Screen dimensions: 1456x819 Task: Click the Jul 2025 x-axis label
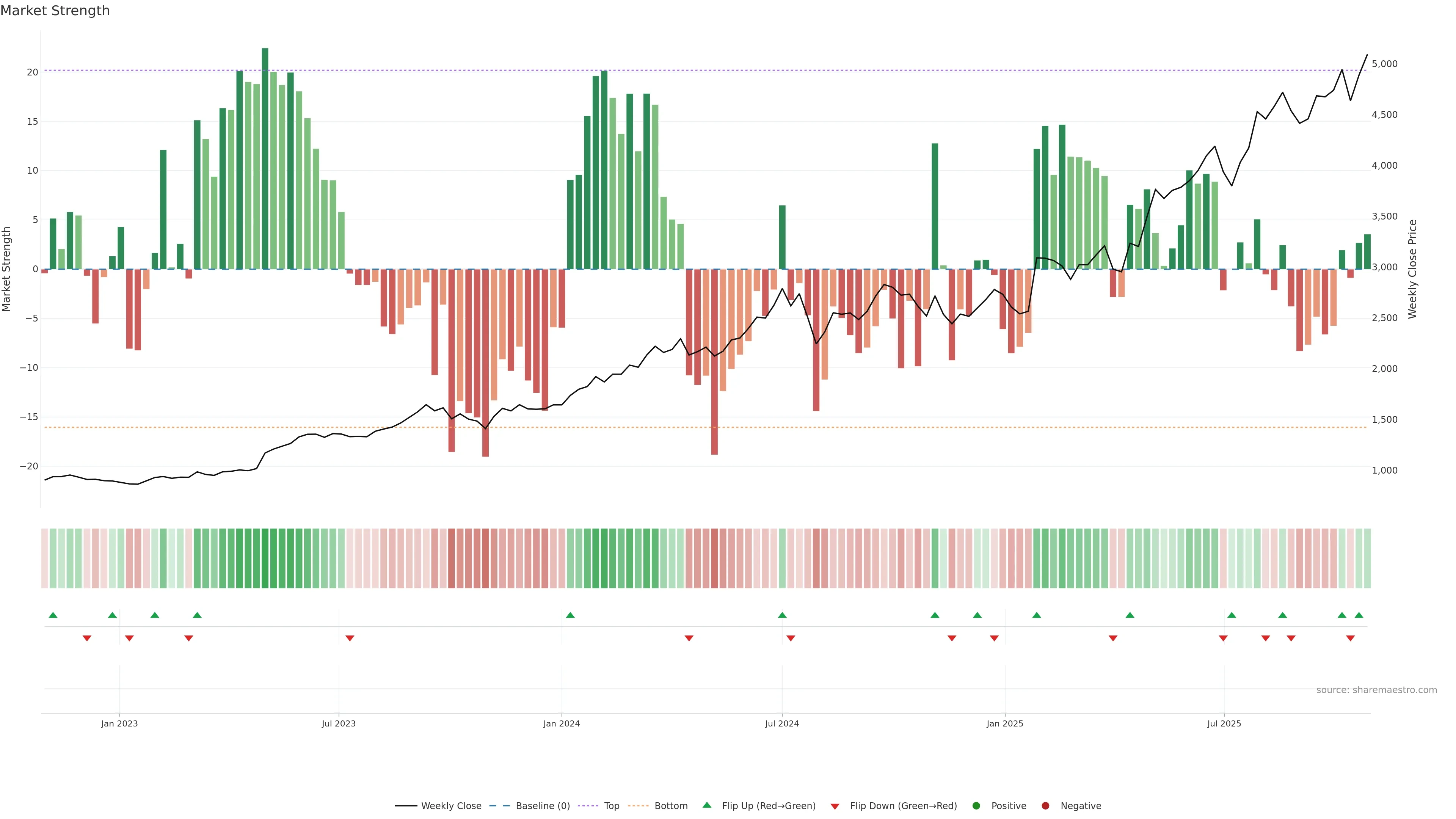(x=1224, y=723)
